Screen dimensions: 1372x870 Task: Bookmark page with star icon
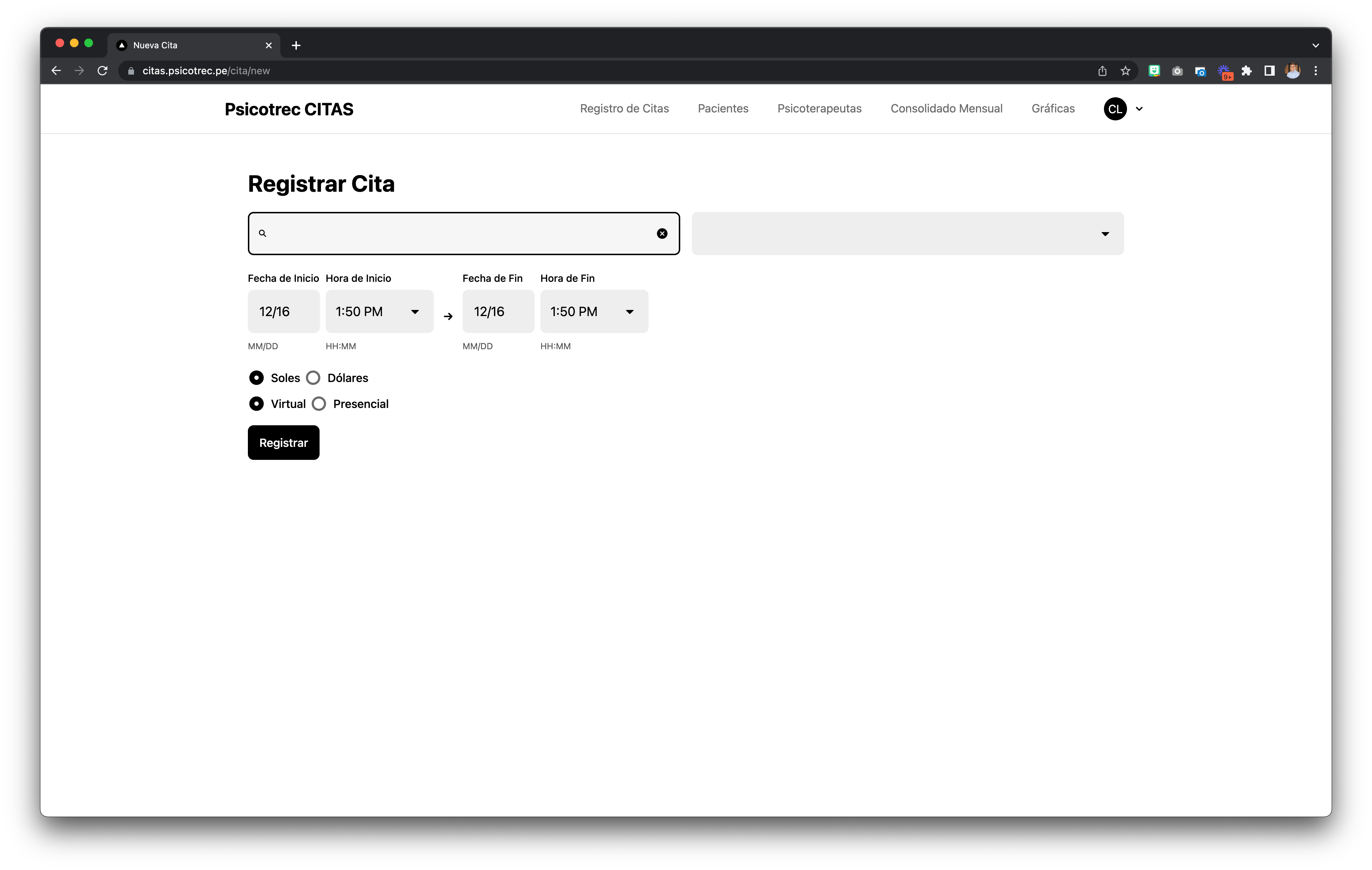pos(1125,71)
